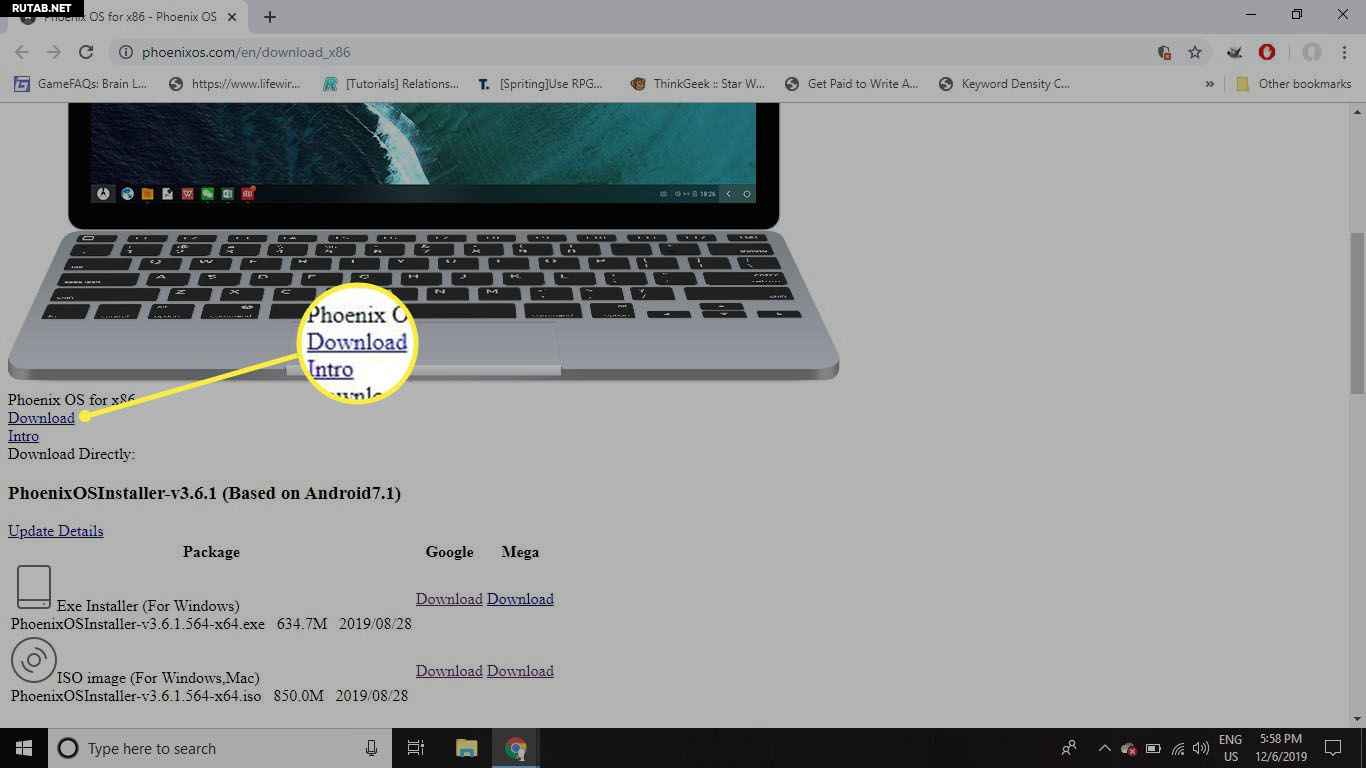Screen dimensions: 1366x768
Task: Click the extension shield icon in address bar
Action: pyautogui.click(x=1164, y=52)
